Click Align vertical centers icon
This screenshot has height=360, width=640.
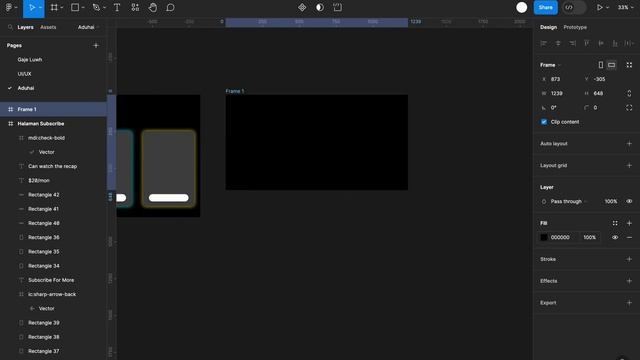coord(601,43)
